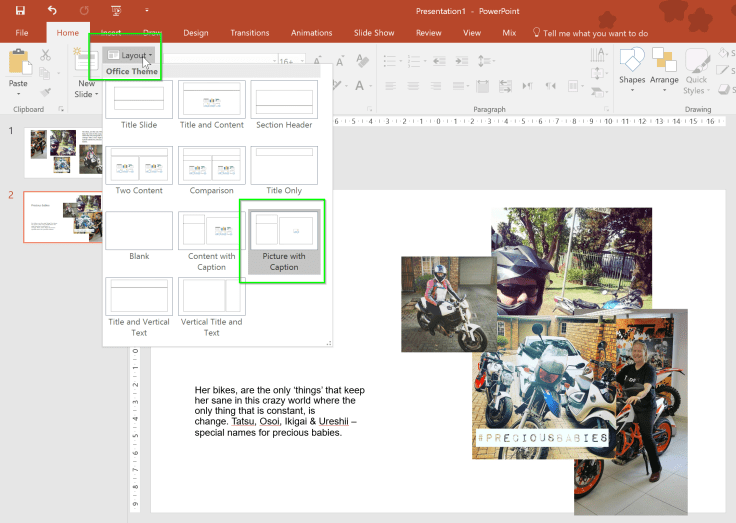Click the Undo arrow icon
Viewport: 736px width, 523px height.
click(x=52, y=10)
